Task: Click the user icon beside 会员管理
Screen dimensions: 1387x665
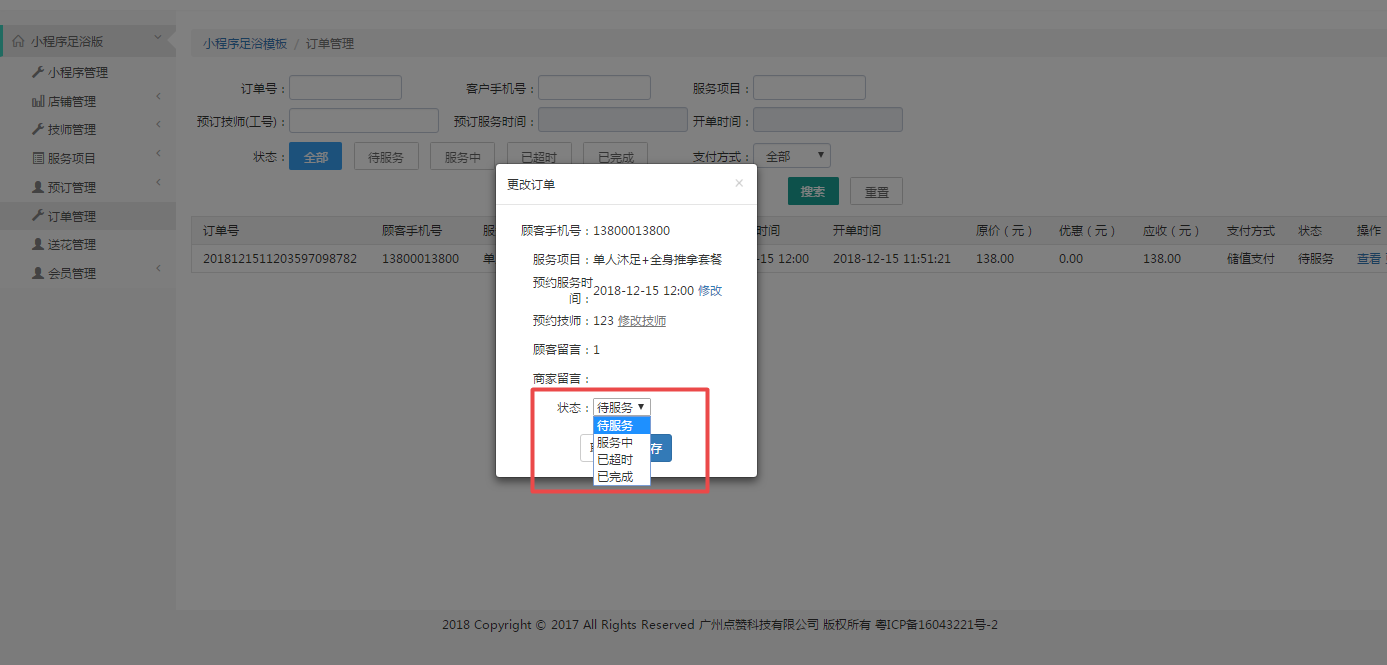Action: [x=38, y=273]
